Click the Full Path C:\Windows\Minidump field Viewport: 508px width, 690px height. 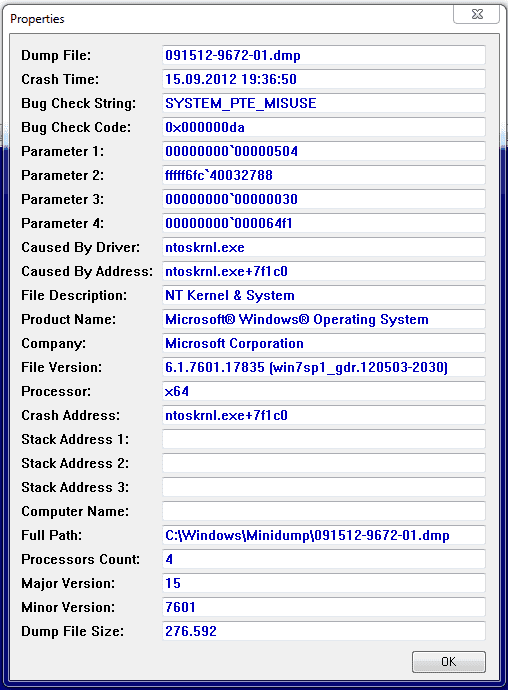click(324, 535)
